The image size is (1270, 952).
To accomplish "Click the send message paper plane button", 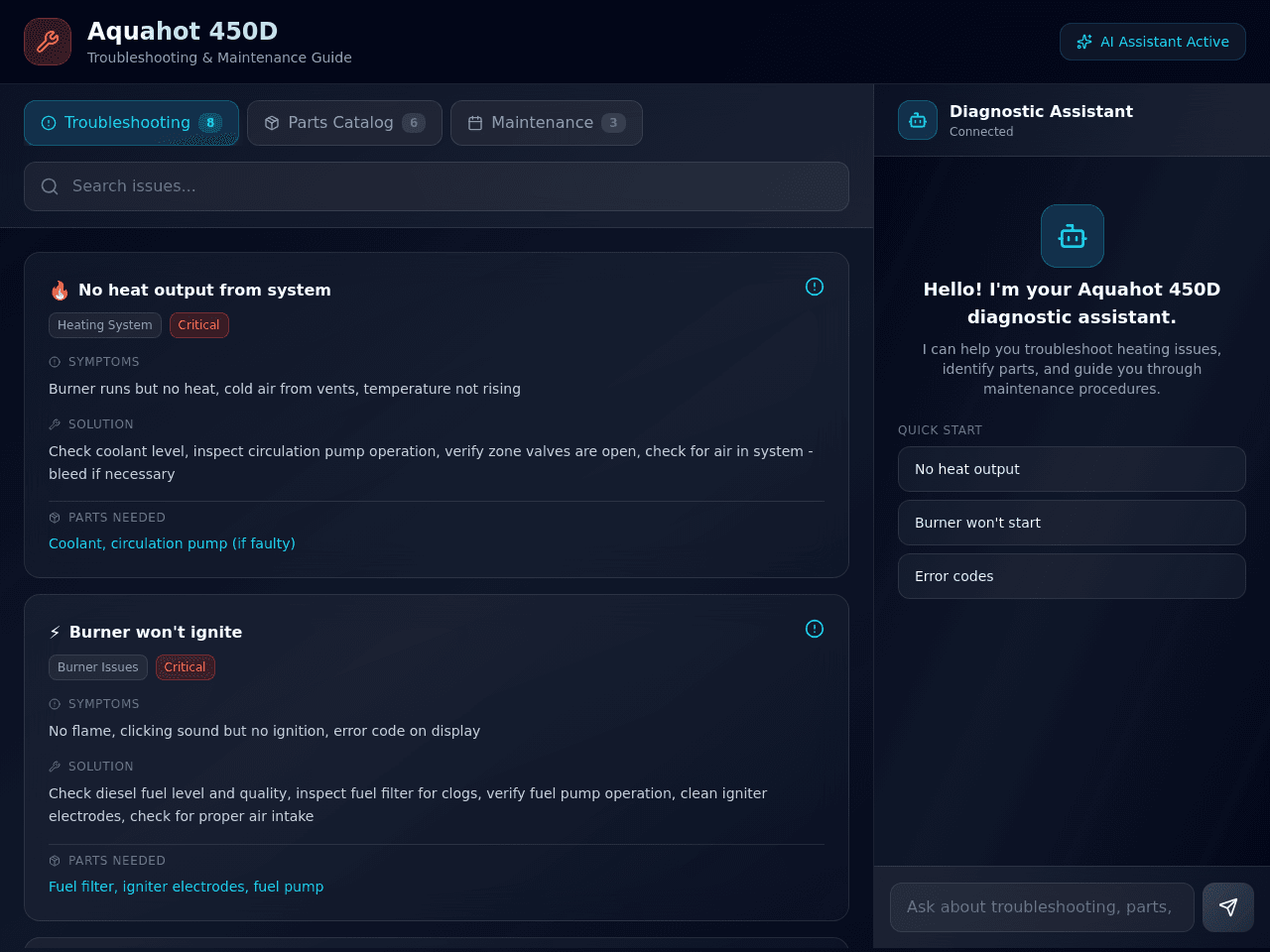I will (x=1228, y=907).
